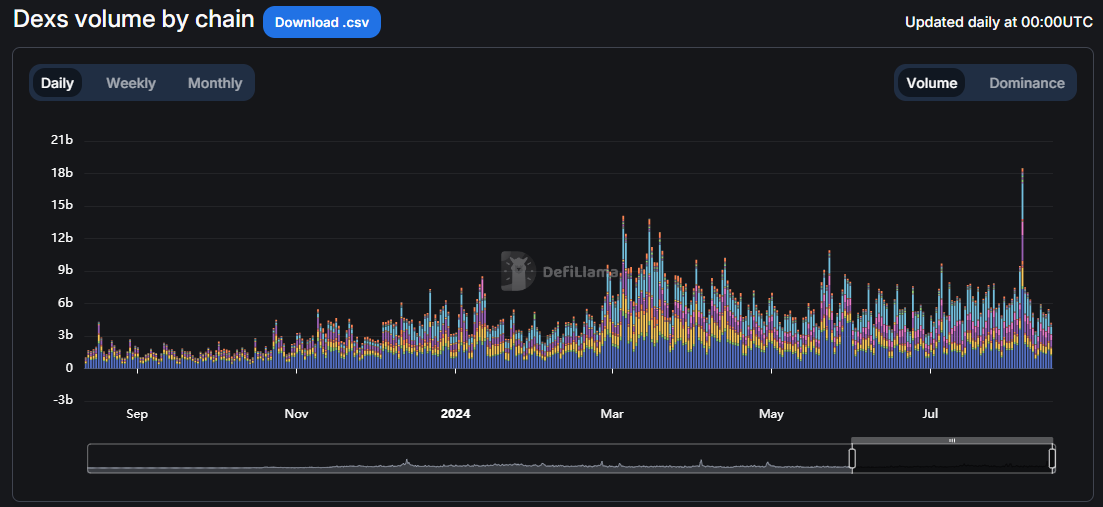Switch chart to Dominance view
The height and width of the screenshot is (507, 1103).
[x=1026, y=83]
